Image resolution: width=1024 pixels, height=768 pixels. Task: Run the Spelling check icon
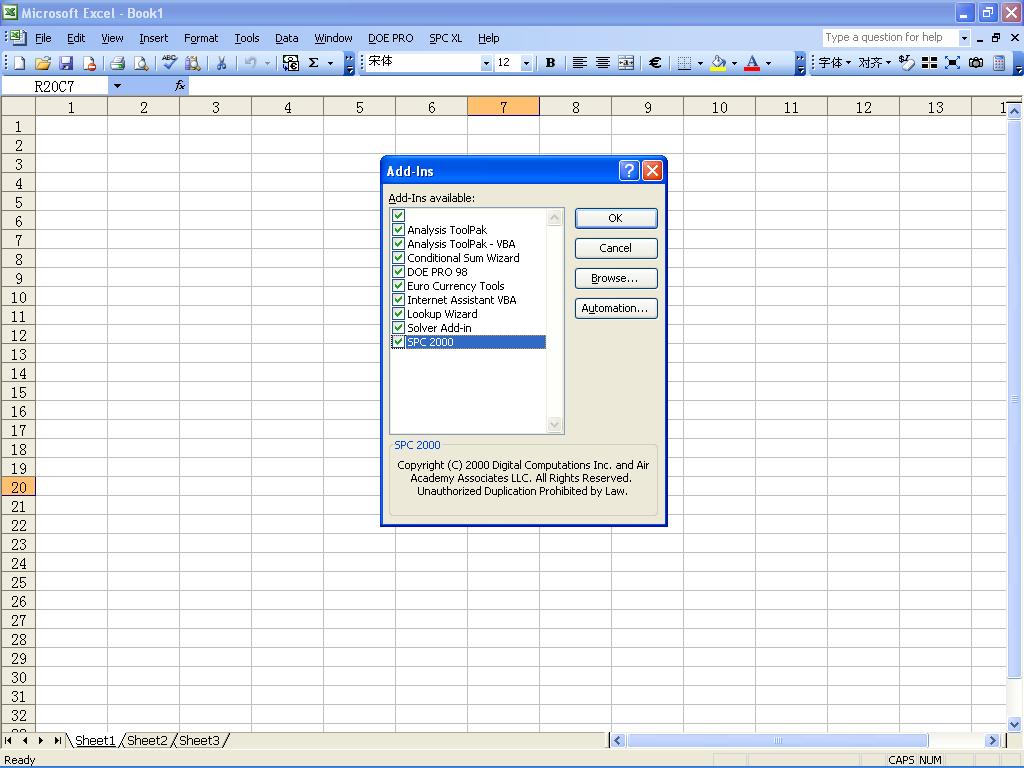(170, 63)
